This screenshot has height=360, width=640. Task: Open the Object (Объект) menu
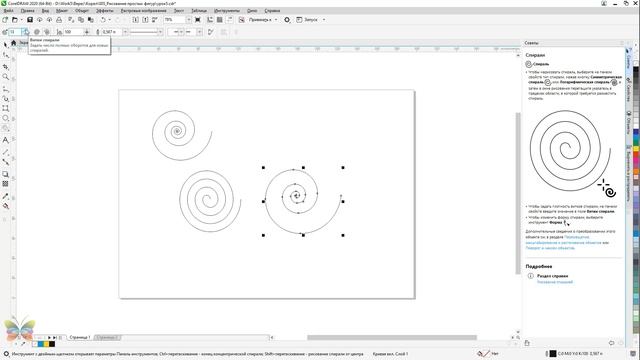(82, 11)
